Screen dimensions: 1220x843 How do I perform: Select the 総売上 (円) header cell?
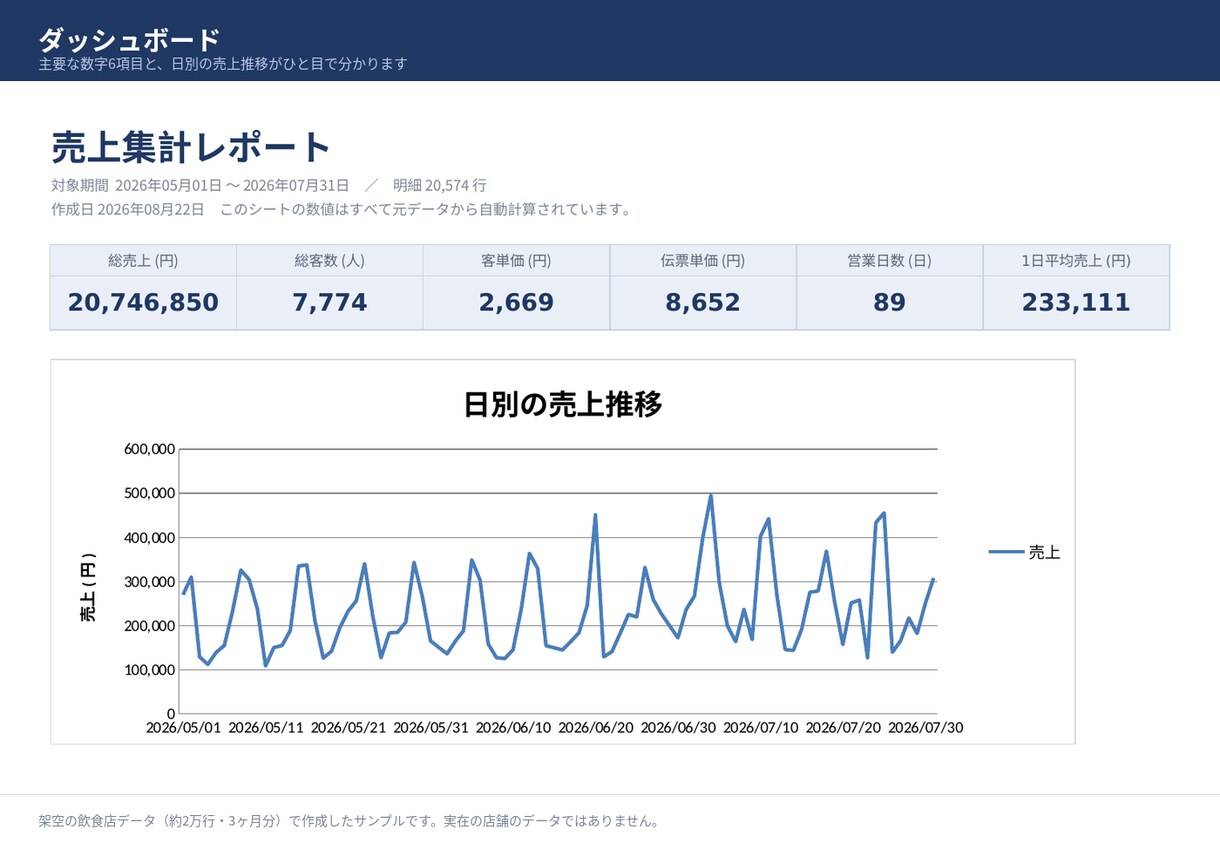click(x=143, y=260)
